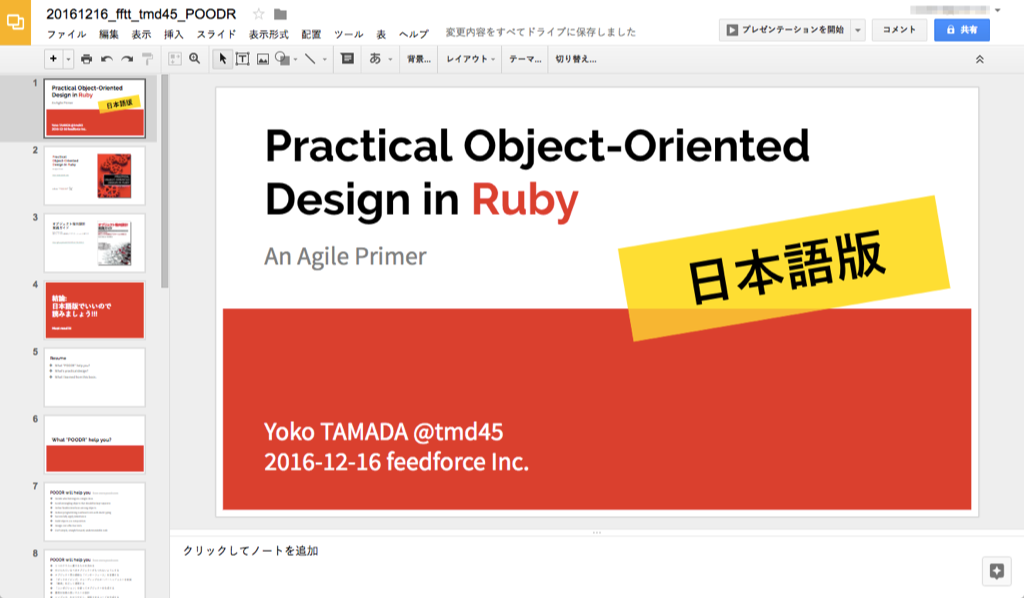The height and width of the screenshot is (598, 1024).
Task: Open the スライド menu
Action: 216,34
